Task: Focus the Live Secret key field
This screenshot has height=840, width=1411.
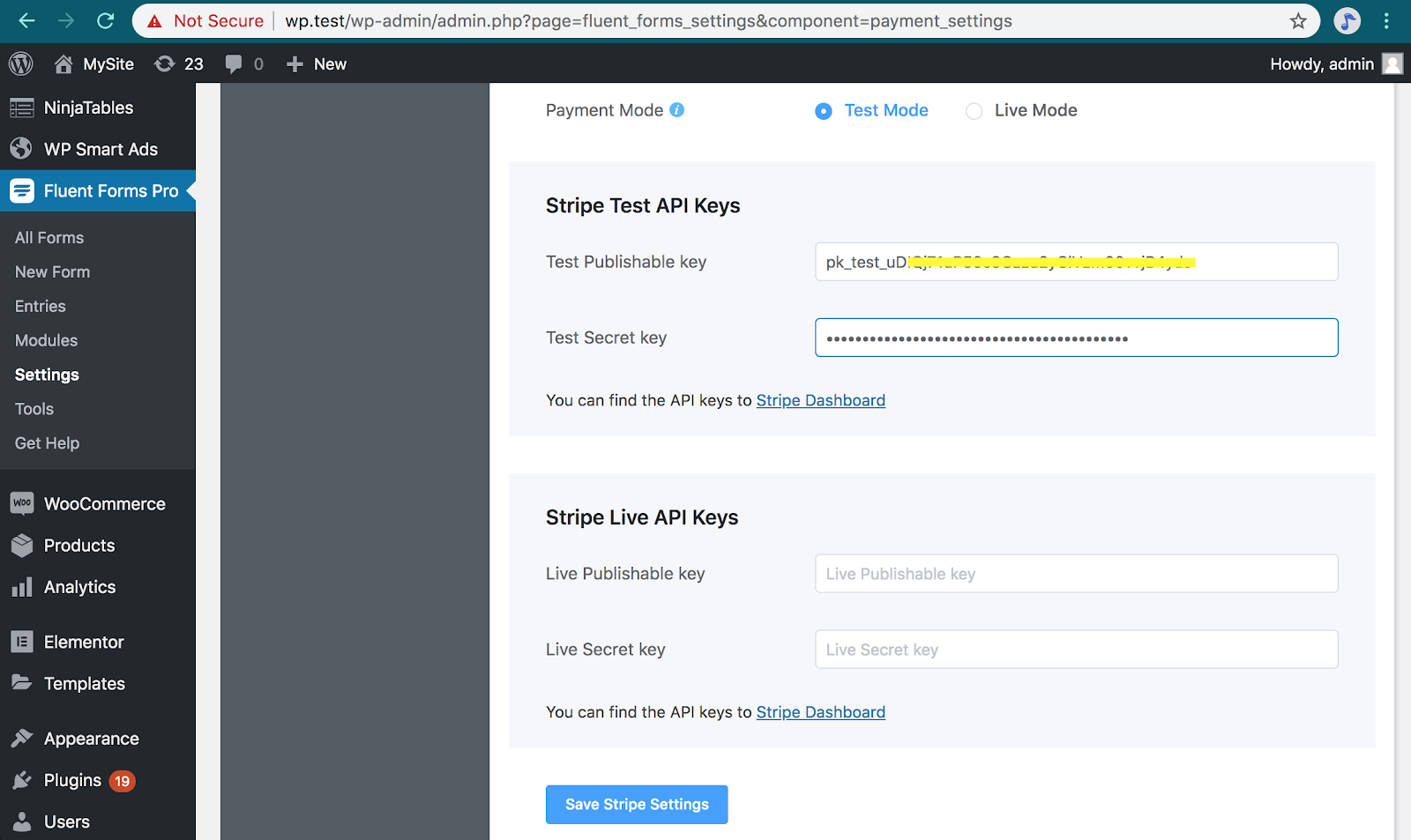Action: pyautogui.click(x=1077, y=650)
